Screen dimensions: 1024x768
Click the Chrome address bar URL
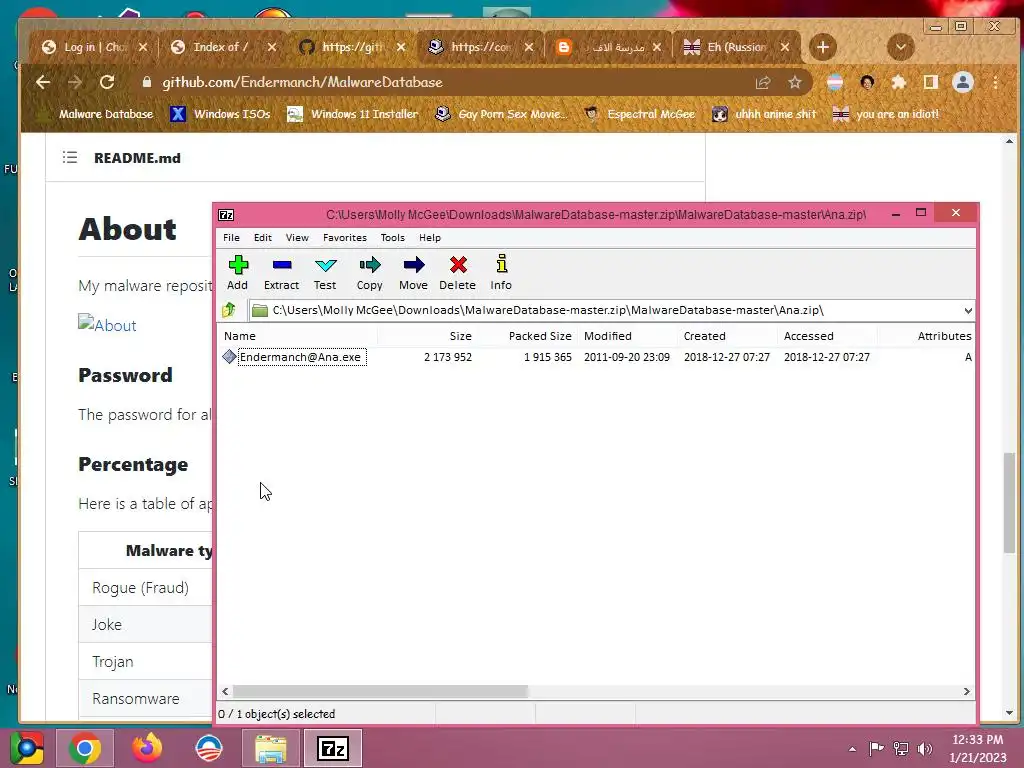click(x=302, y=82)
